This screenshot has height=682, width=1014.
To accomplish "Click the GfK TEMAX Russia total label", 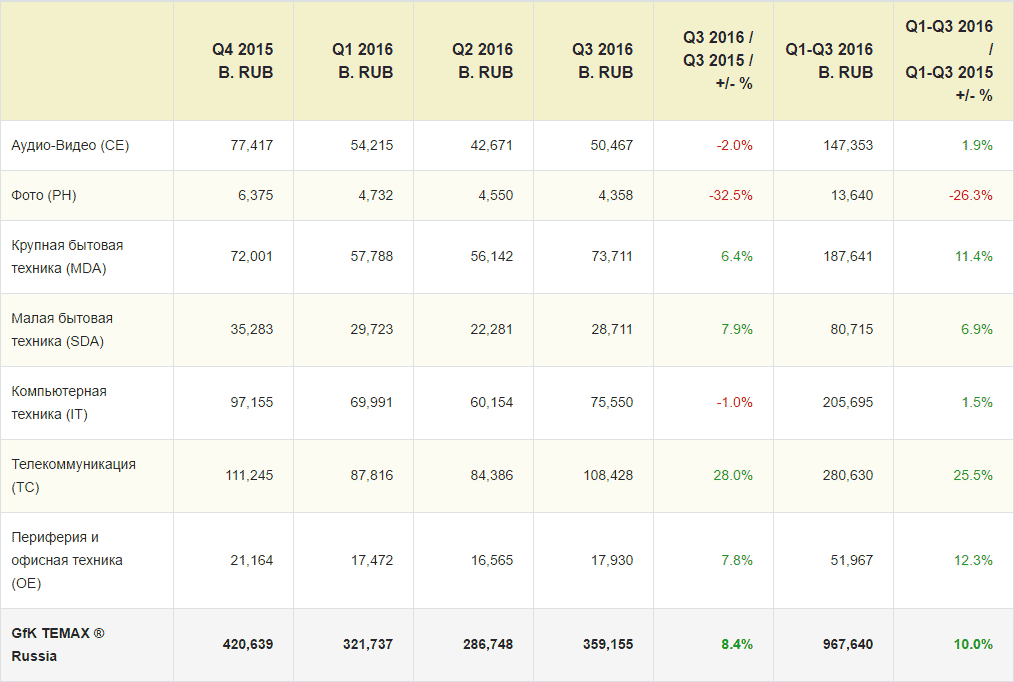I will pyautogui.click(x=57, y=644).
